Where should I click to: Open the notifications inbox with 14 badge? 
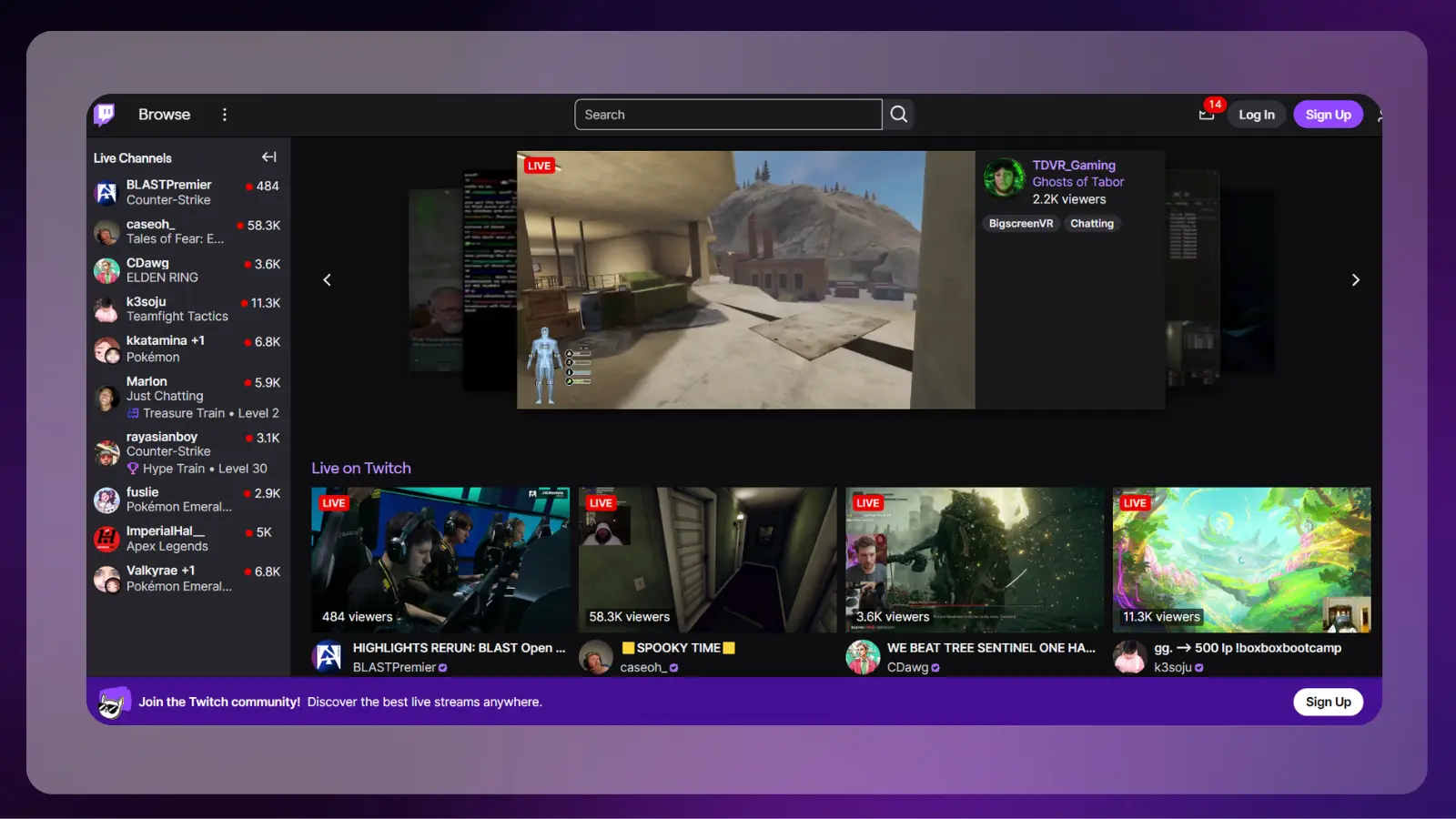1208,114
